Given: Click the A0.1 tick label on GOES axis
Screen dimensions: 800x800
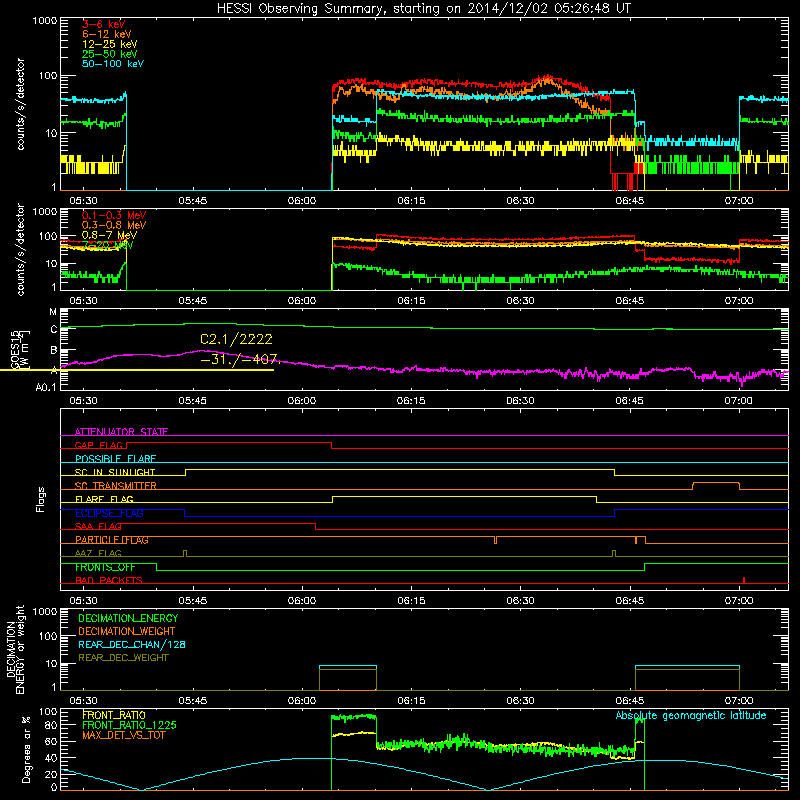Looking at the screenshot, I should click(46, 388).
